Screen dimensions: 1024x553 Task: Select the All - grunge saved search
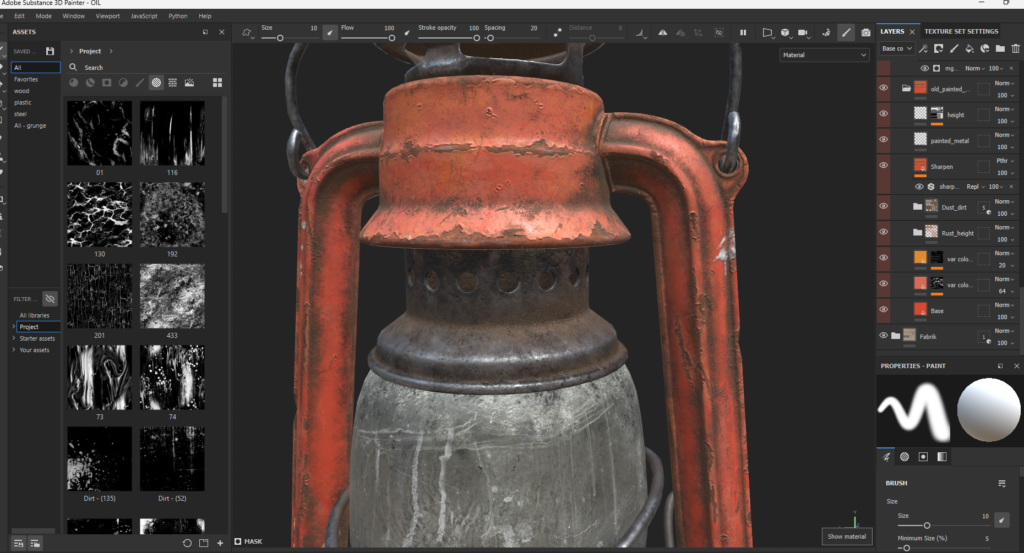30,125
